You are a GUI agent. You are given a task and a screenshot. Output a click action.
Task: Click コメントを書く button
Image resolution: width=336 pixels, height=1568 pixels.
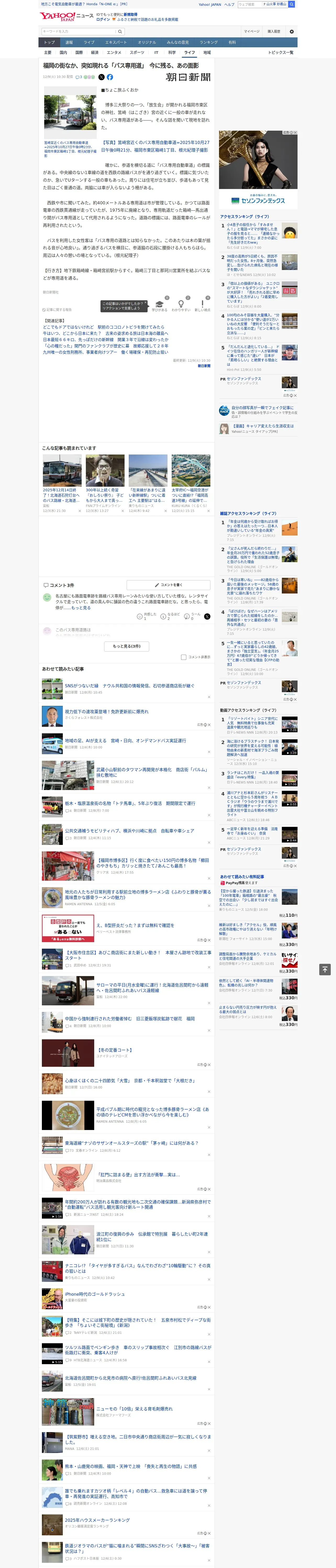[168, 585]
